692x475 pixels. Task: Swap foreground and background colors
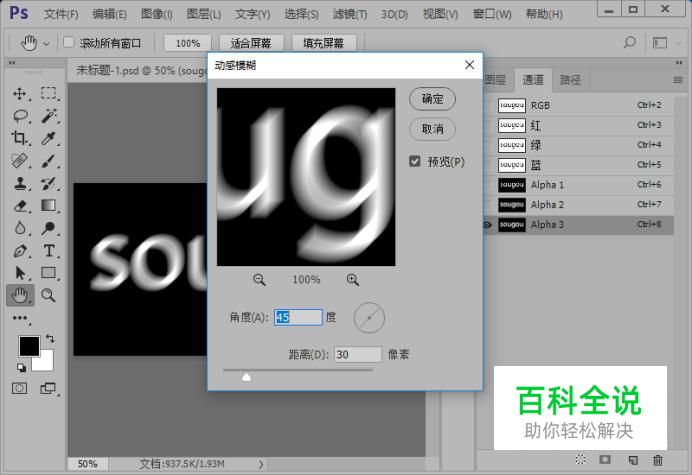50,339
